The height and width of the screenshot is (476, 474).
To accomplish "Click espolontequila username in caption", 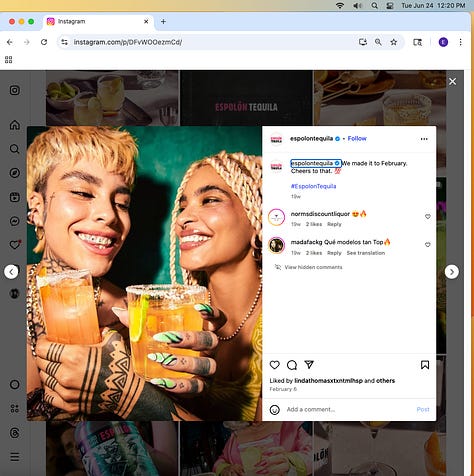I will tap(312, 163).
